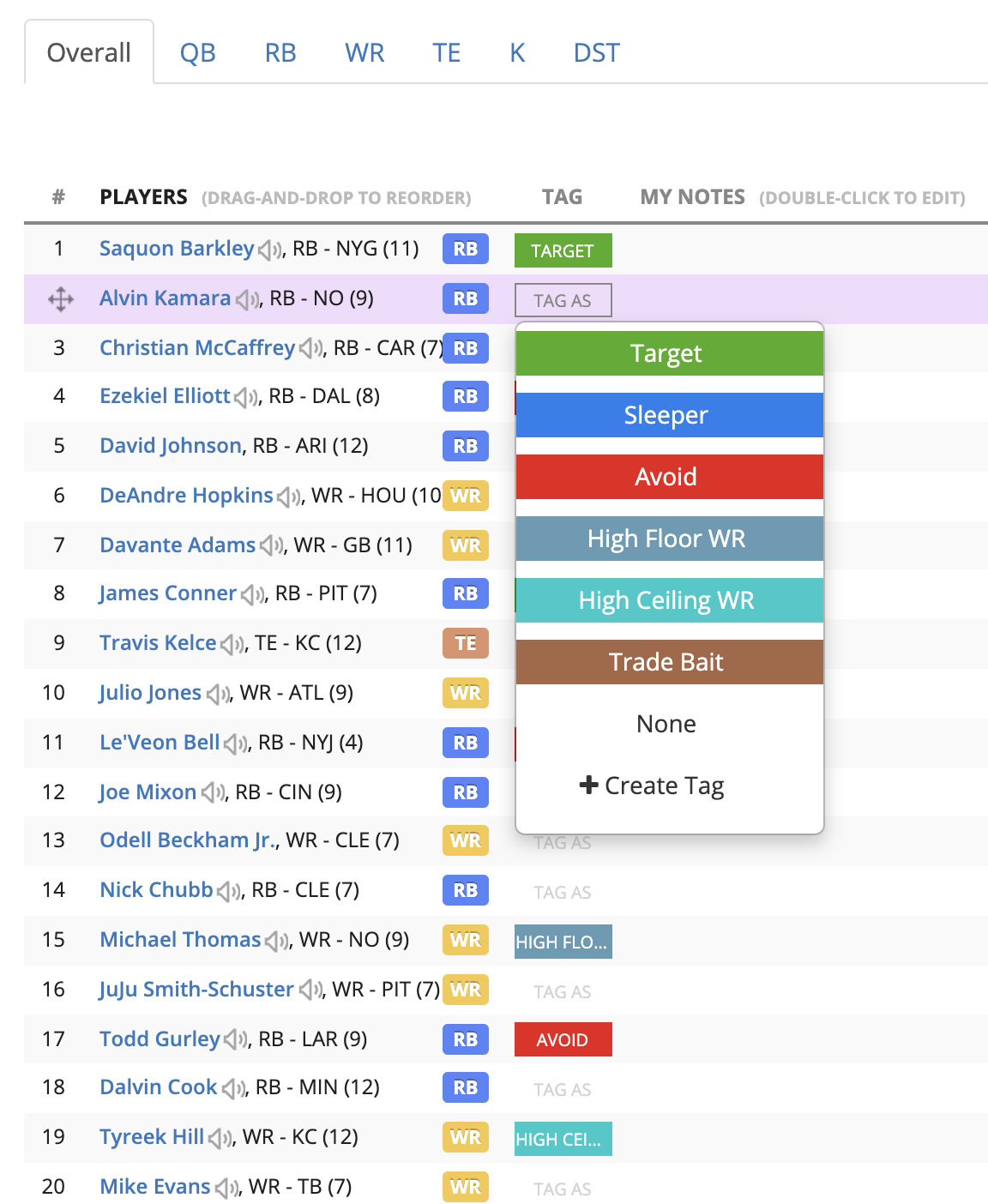Click the speaker icon beside Nick Chubb

(x=228, y=891)
